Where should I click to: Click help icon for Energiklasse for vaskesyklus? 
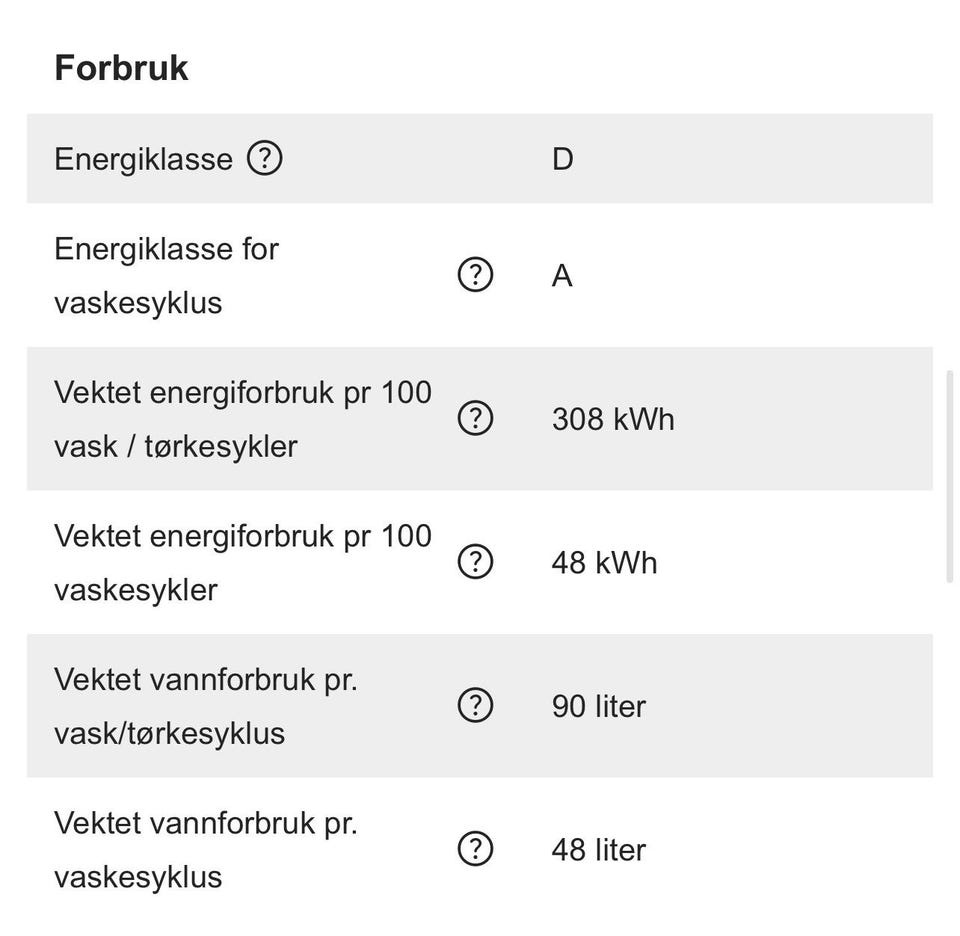coord(475,275)
